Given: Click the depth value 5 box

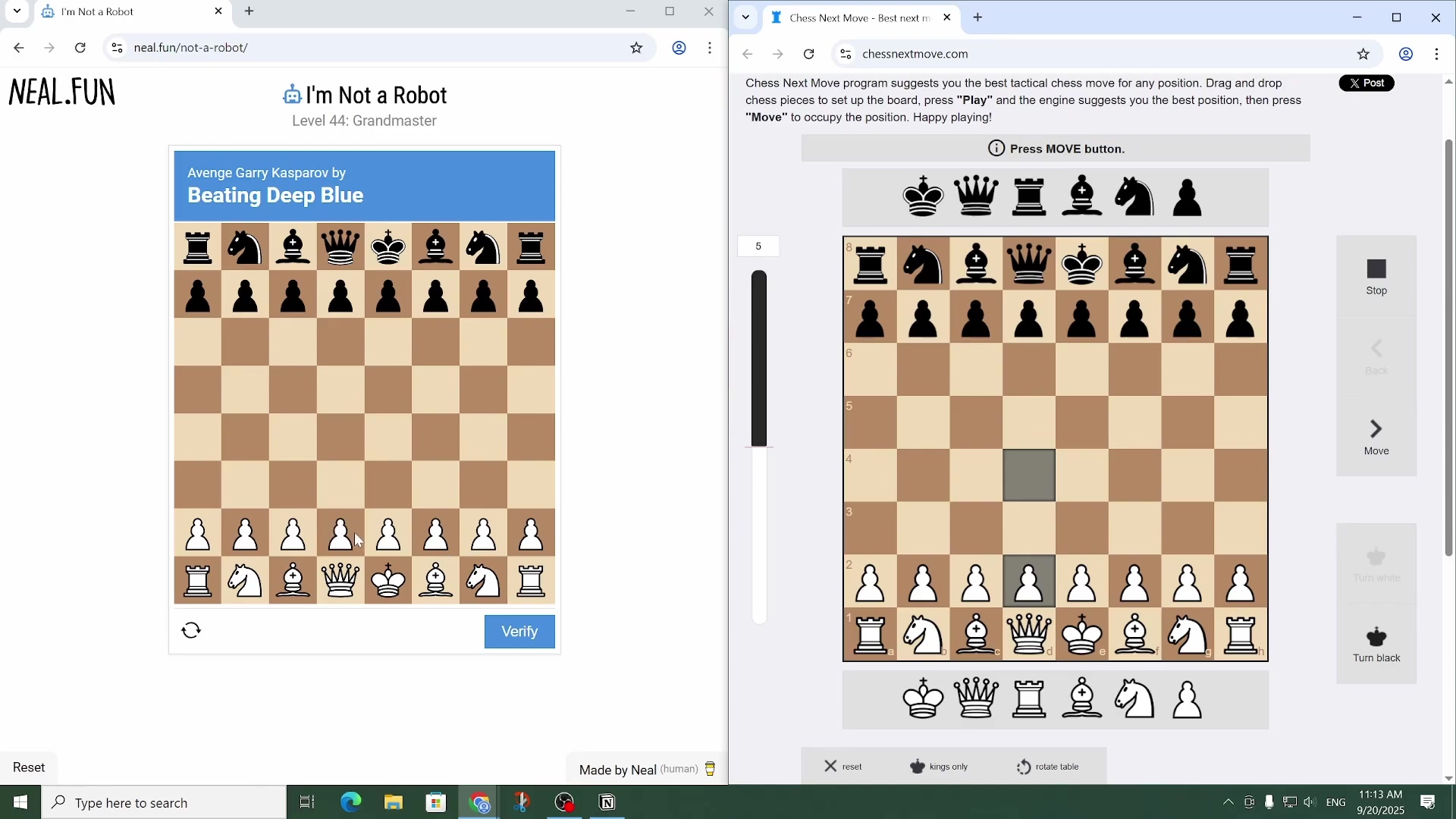Looking at the screenshot, I should [x=758, y=246].
